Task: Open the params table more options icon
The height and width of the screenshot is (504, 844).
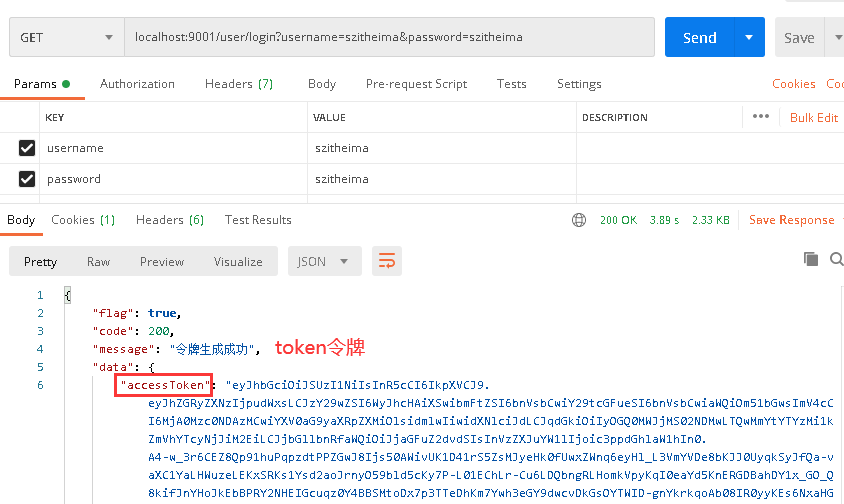Action: click(x=761, y=116)
